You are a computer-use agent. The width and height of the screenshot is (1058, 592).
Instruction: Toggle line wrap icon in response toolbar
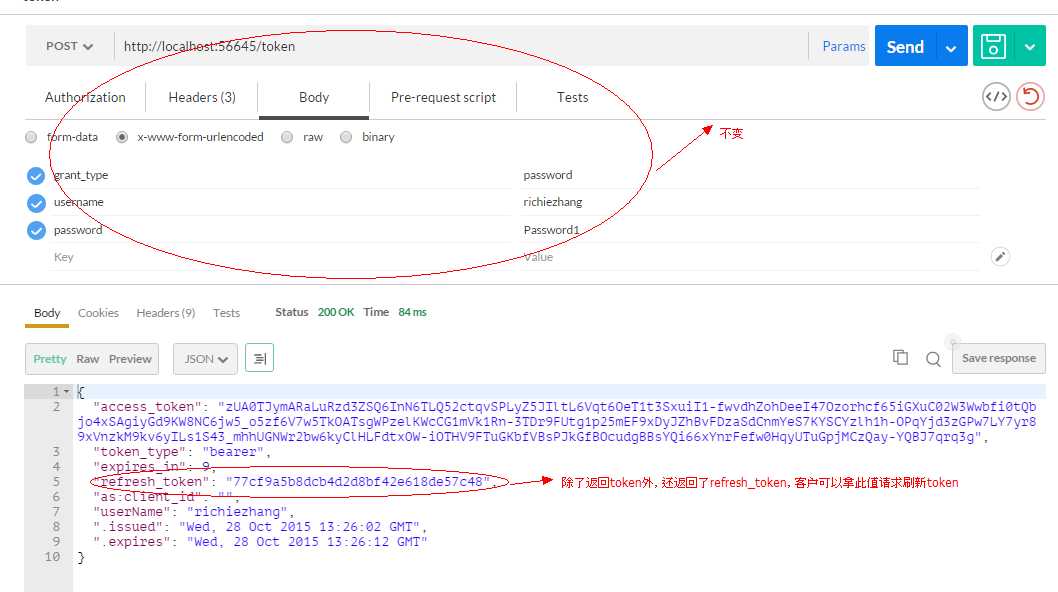coord(260,358)
